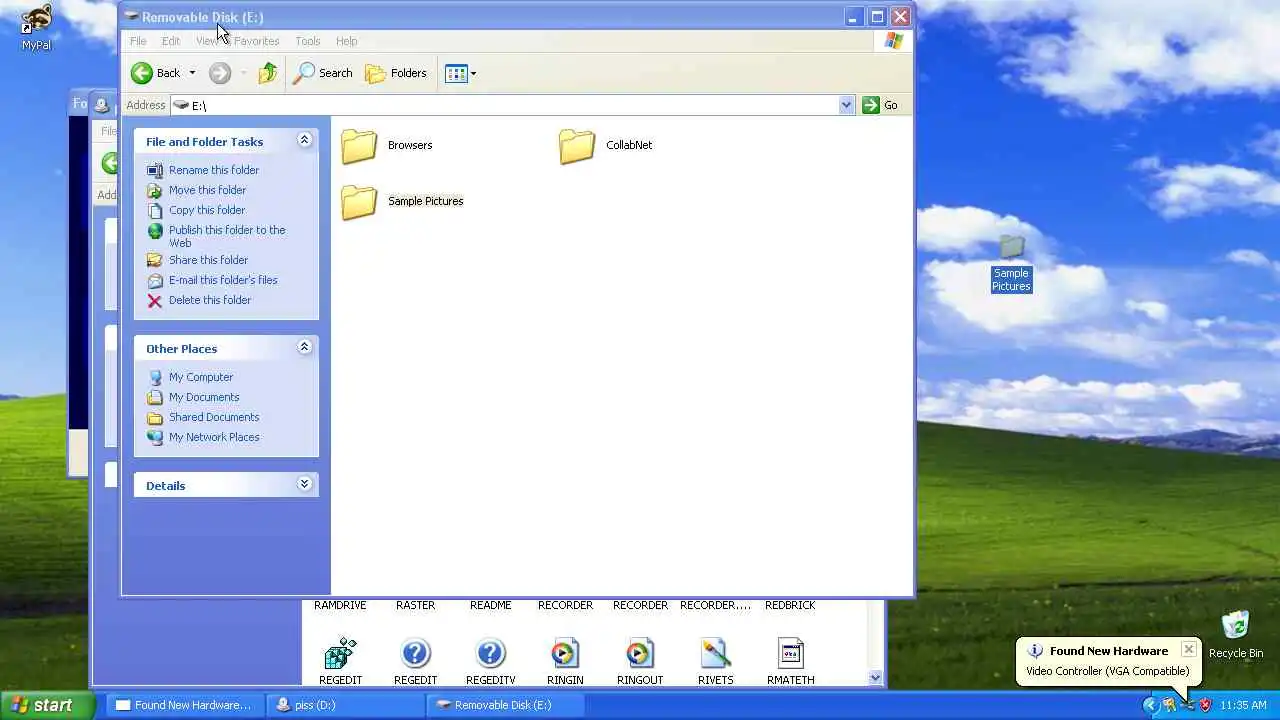
Task: Click Rename this folder link
Action: [x=214, y=170]
